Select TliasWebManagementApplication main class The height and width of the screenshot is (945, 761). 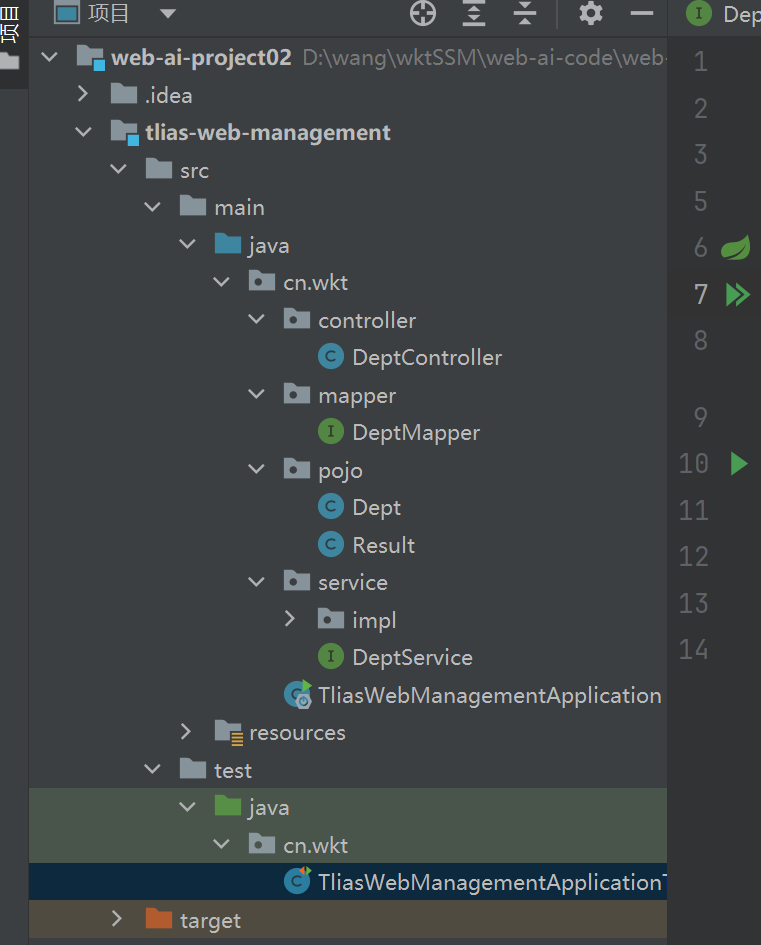[x=489, y=695]
